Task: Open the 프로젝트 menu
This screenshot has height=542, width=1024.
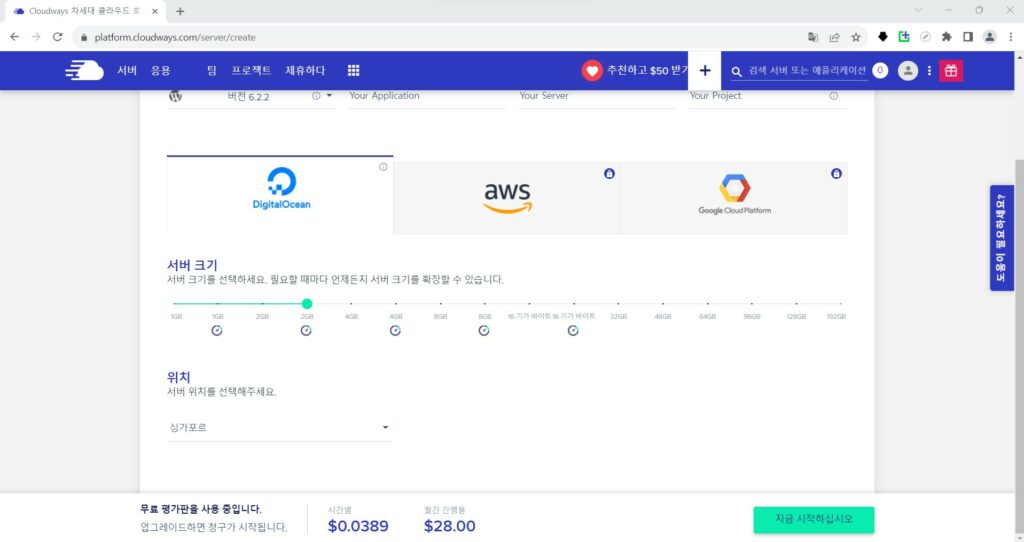Action: [251, 71]
